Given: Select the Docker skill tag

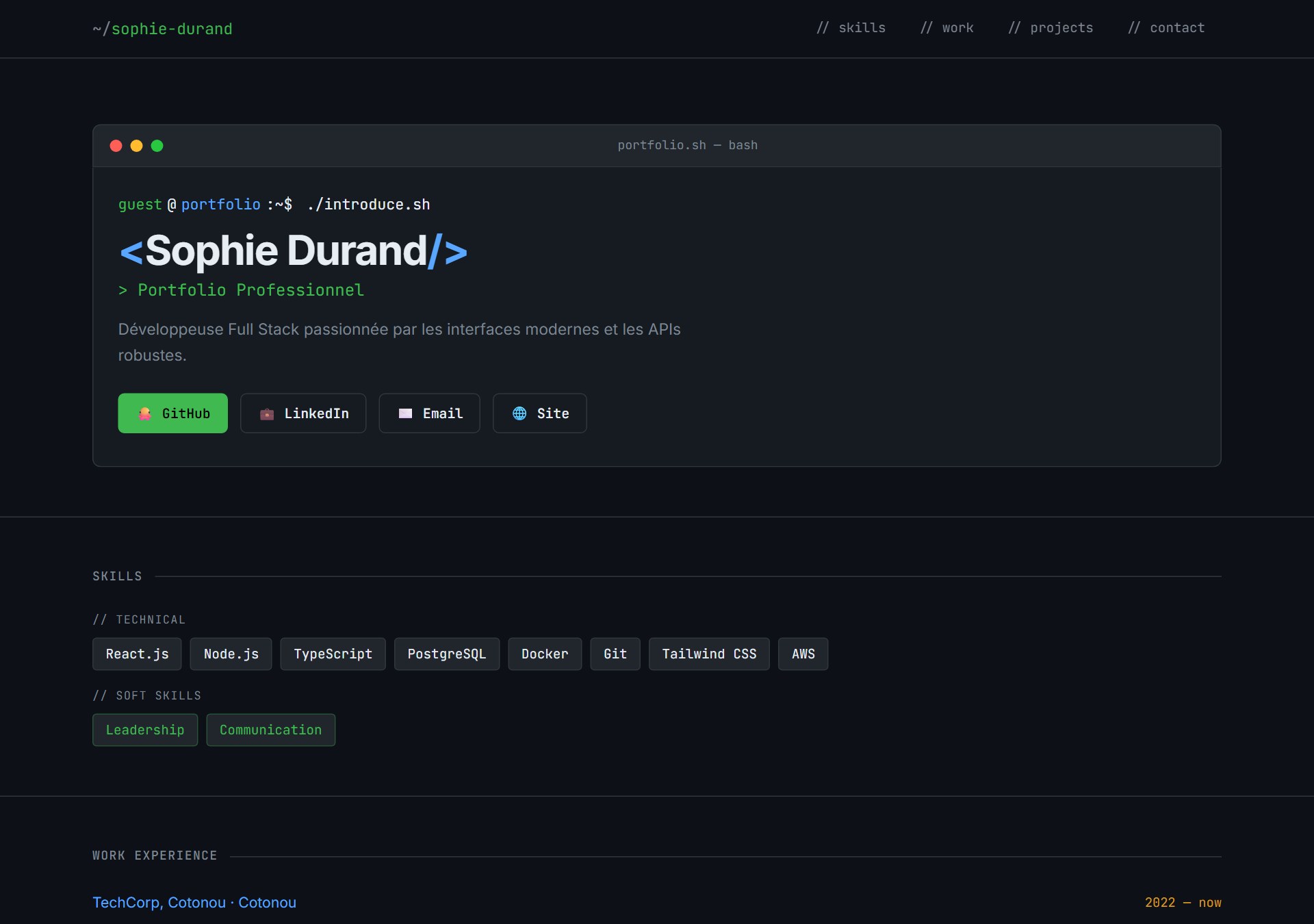Looking at the screenshot, I should (545, 654).
